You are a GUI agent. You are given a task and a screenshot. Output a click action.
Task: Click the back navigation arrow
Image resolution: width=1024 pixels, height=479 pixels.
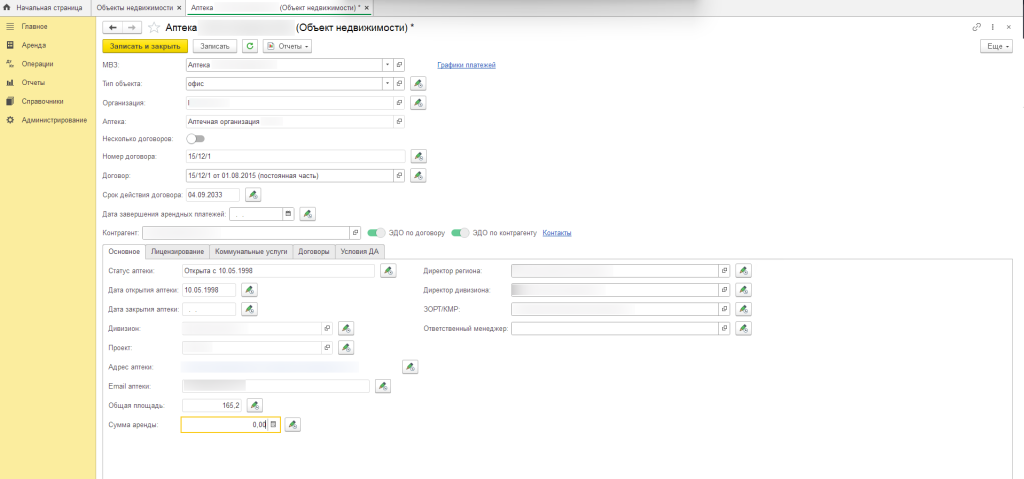click(x=112, y=27)
